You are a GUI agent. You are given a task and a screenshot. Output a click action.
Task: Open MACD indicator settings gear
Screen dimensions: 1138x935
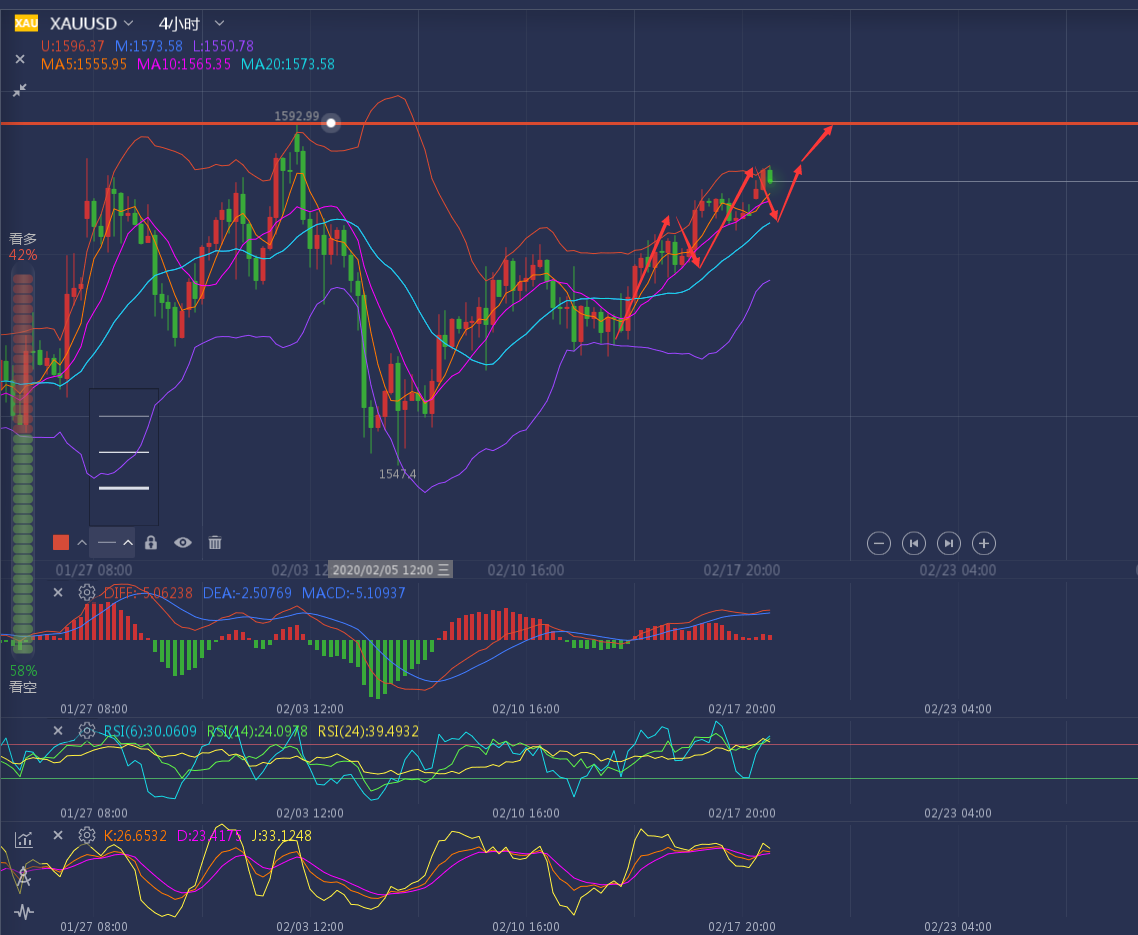[x=87, y=592]
